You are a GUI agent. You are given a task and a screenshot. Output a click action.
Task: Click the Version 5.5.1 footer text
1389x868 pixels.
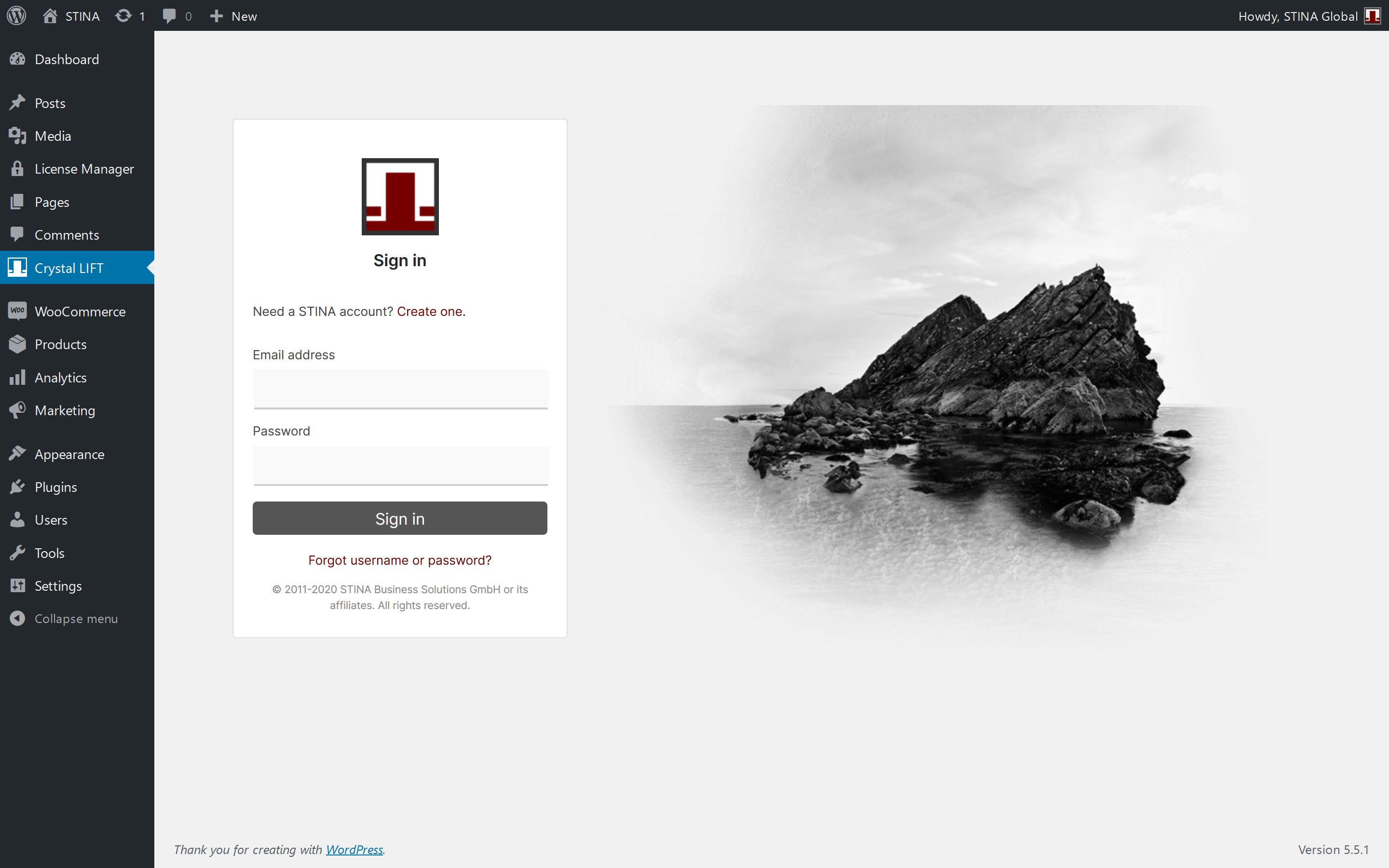pos(1333,850)
